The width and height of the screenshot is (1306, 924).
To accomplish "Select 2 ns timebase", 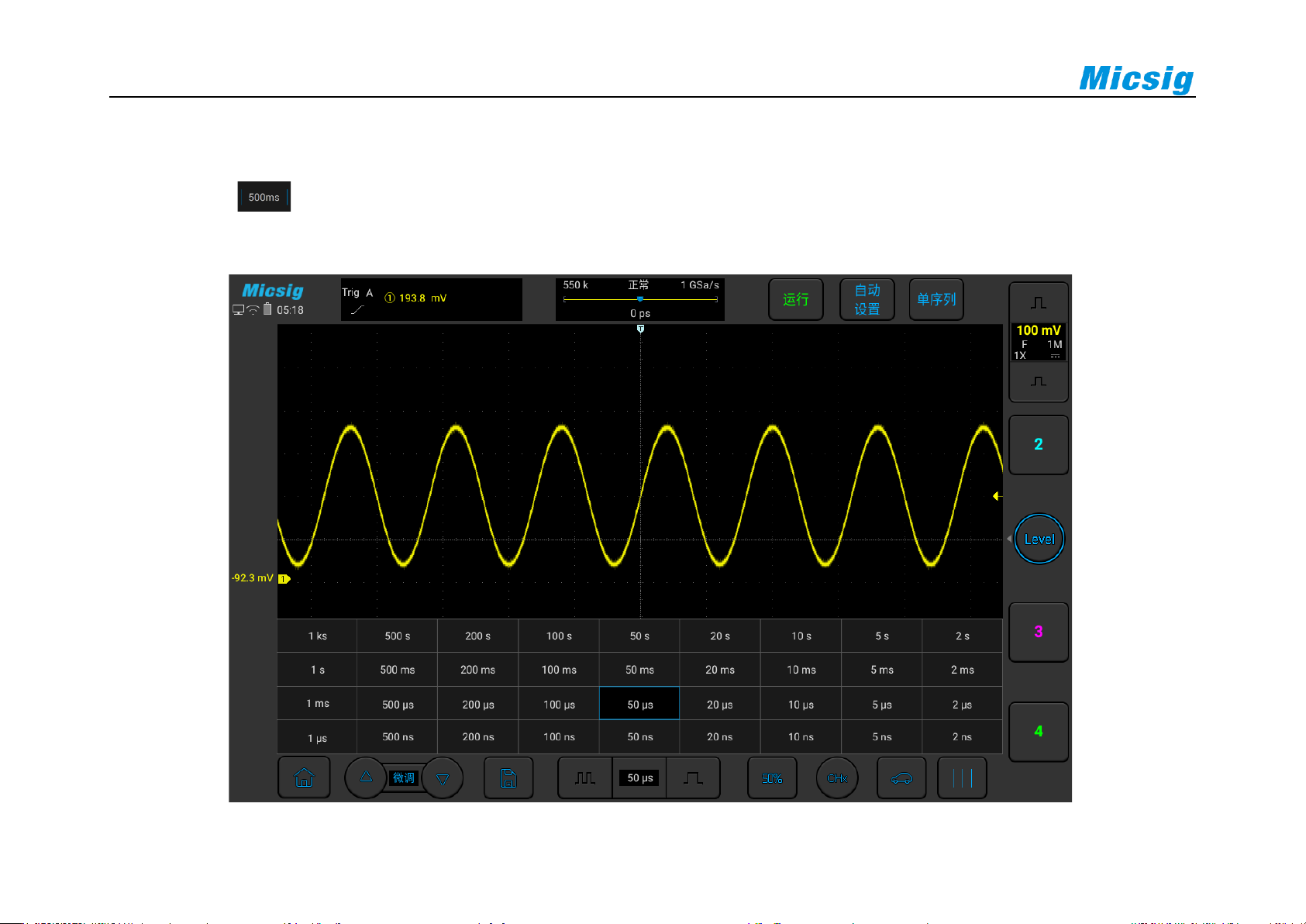I will point(962,736).
